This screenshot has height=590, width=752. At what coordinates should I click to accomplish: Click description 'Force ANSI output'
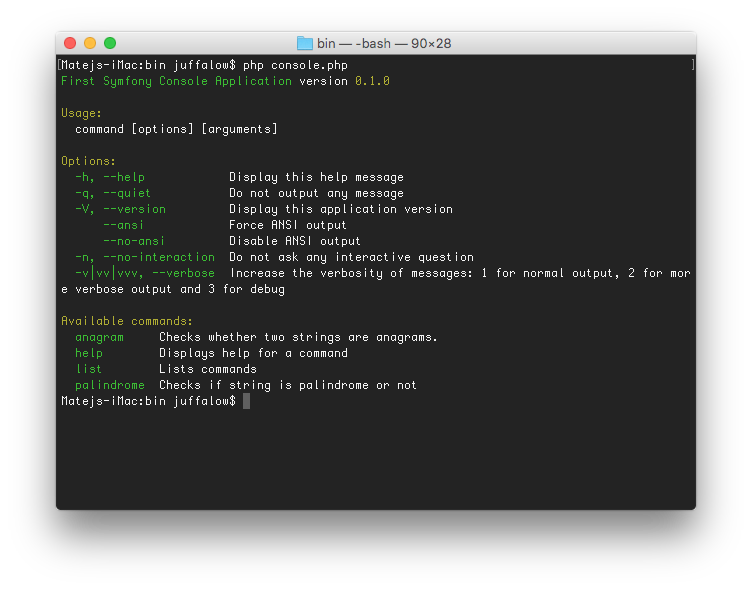[x=288, y=225]
